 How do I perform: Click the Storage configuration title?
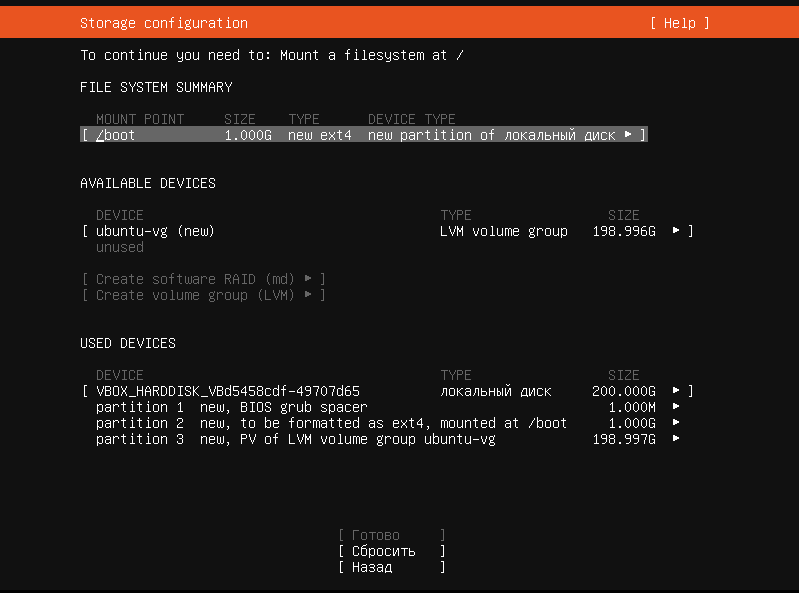(x=163, y=23)
